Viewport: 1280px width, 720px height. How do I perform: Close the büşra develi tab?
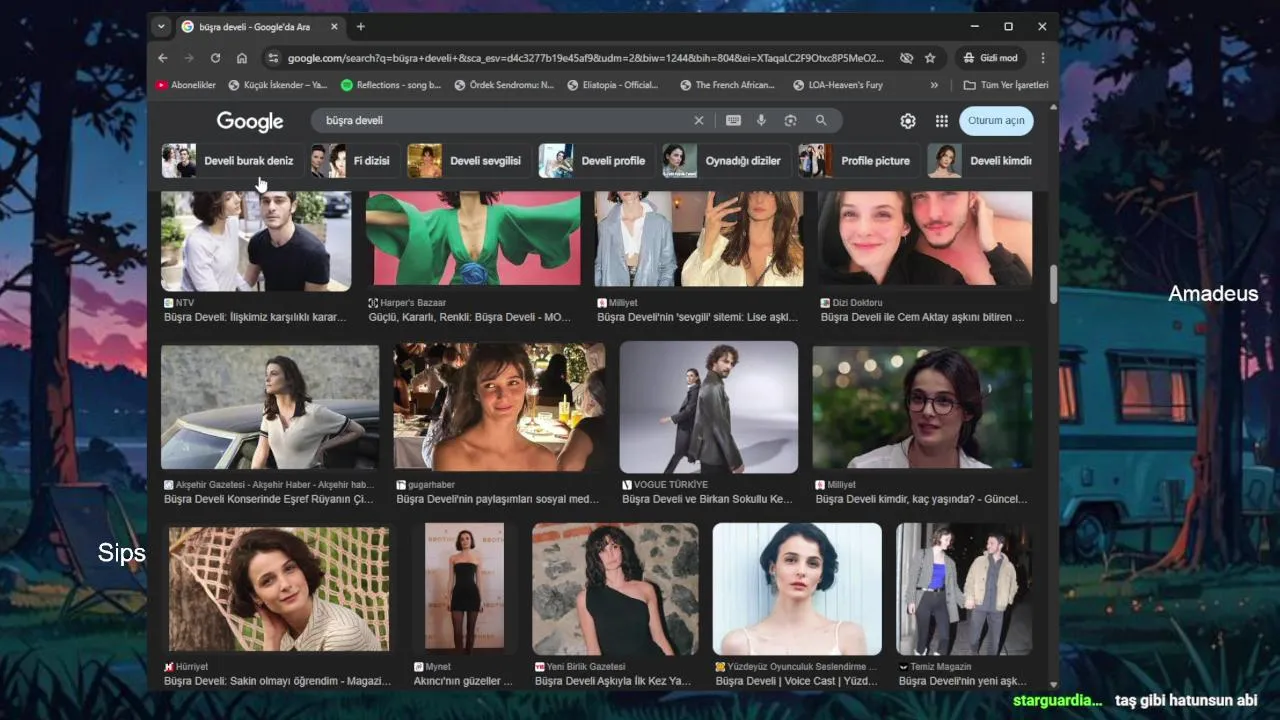[x=334, y=27]
